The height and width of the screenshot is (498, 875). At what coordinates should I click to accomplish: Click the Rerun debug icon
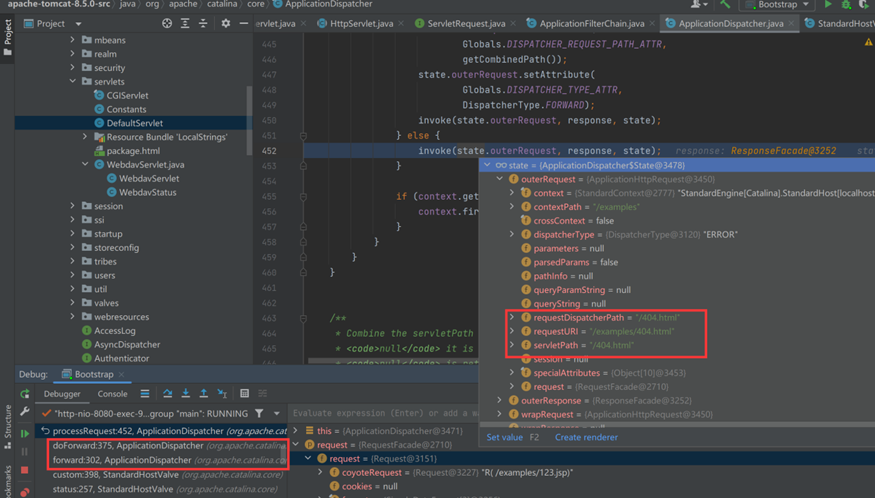click(25, 394)
